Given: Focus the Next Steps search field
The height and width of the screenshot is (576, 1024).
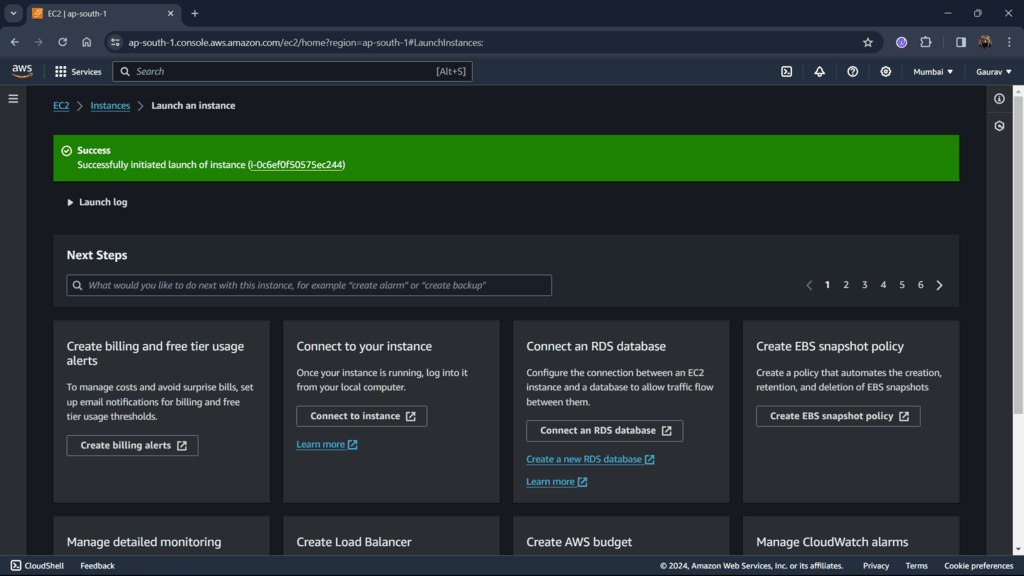Looking at the screenshot, I should coord(309,285).
